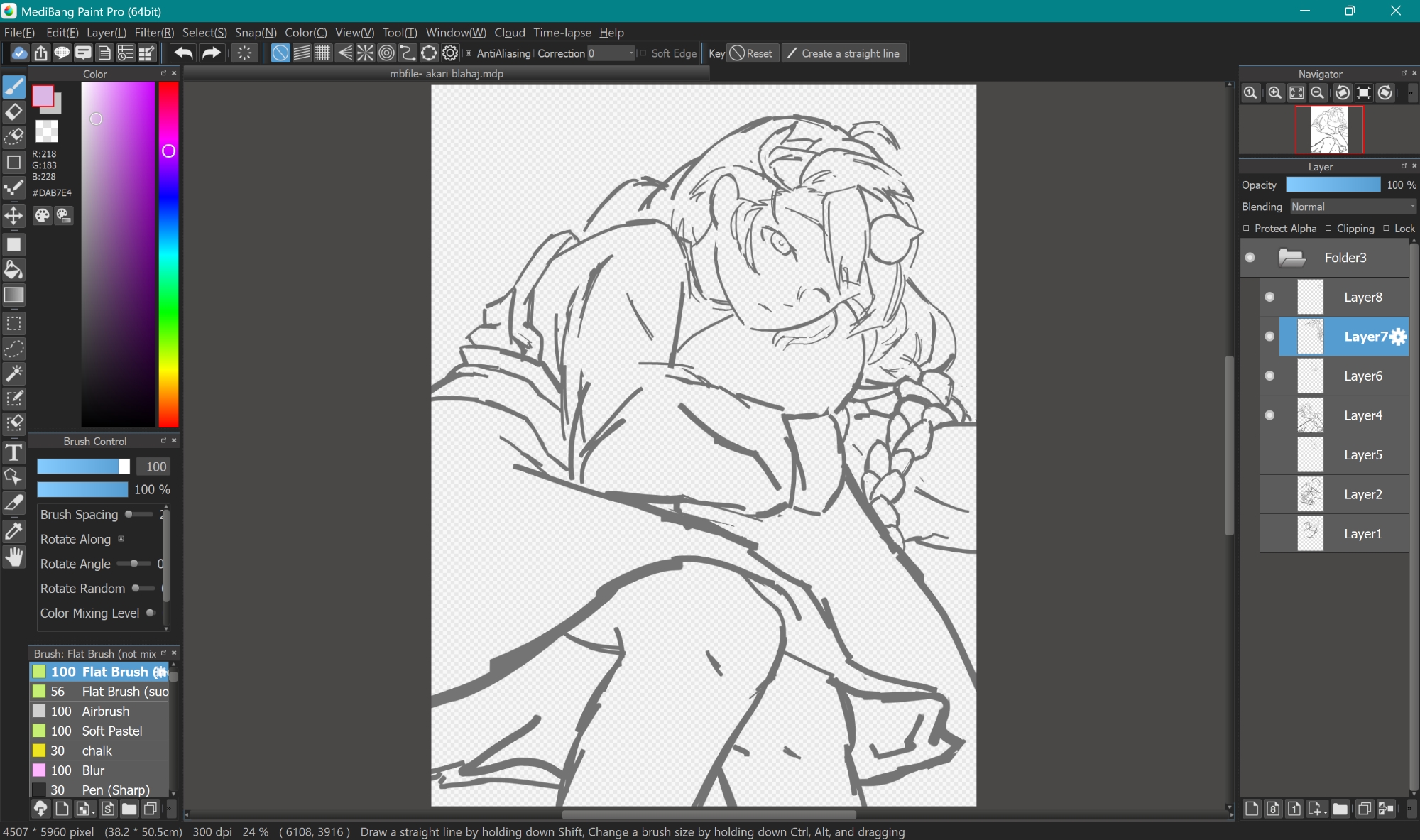Click the zoom in navigator icon
This screenshot has height=840, width=1420.
click(x=1274, y=93)
